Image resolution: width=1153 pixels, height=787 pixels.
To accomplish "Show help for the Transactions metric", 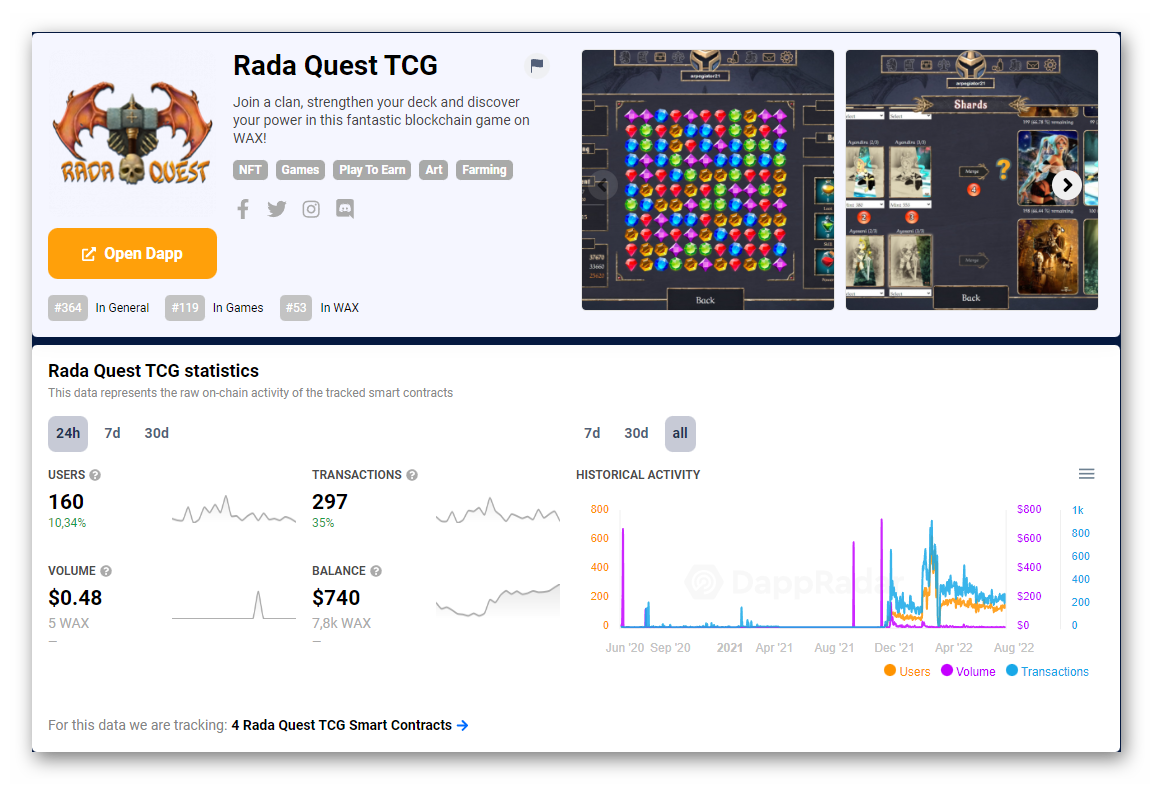I will 412,475.
